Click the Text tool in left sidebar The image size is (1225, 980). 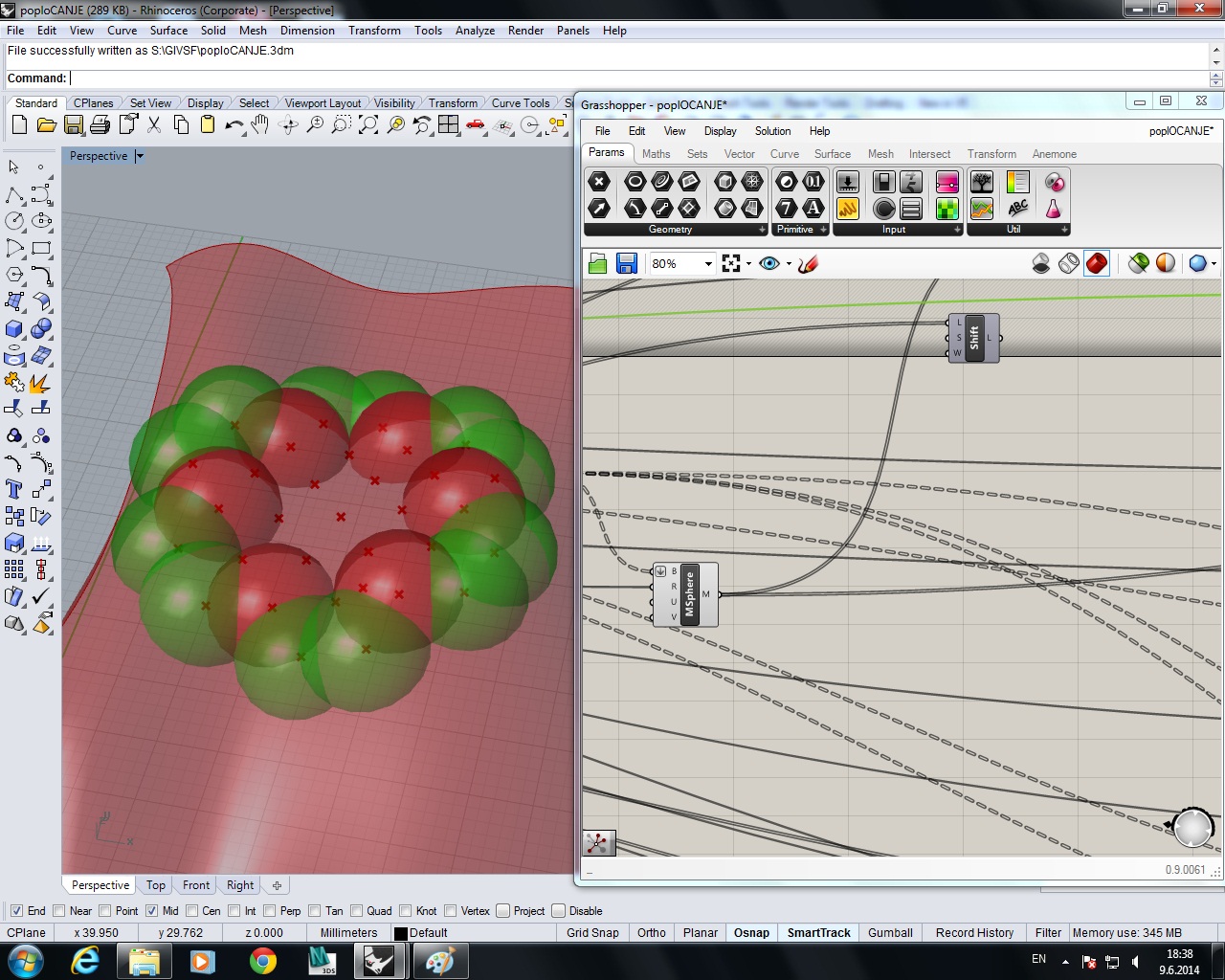click(14, 489)
